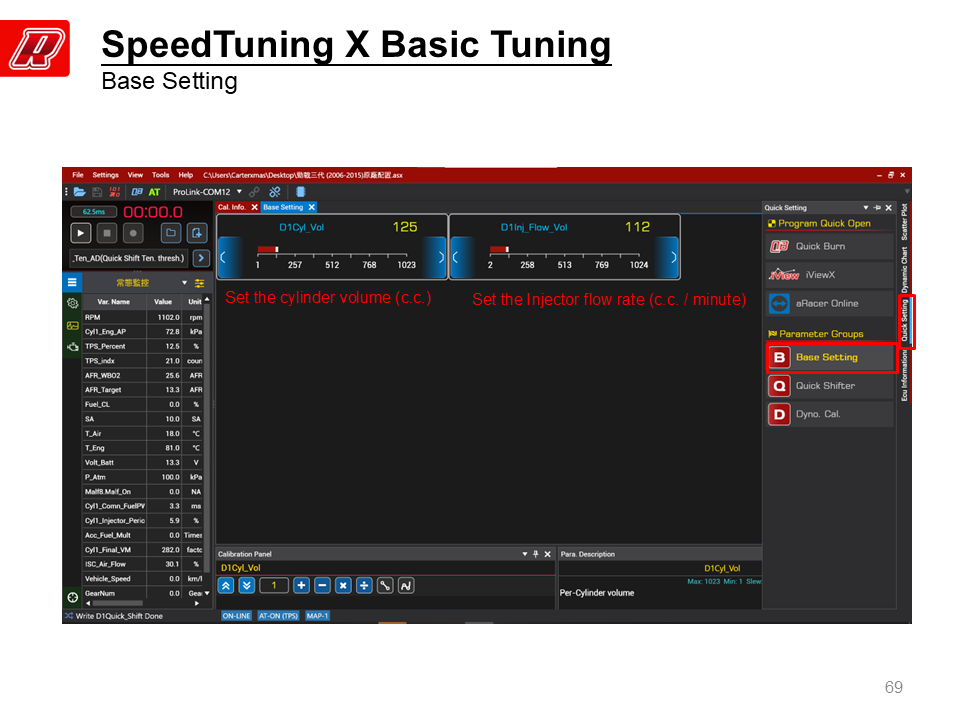
Task: Pin the Quick Setting panel
Action: tap(877, 208)
